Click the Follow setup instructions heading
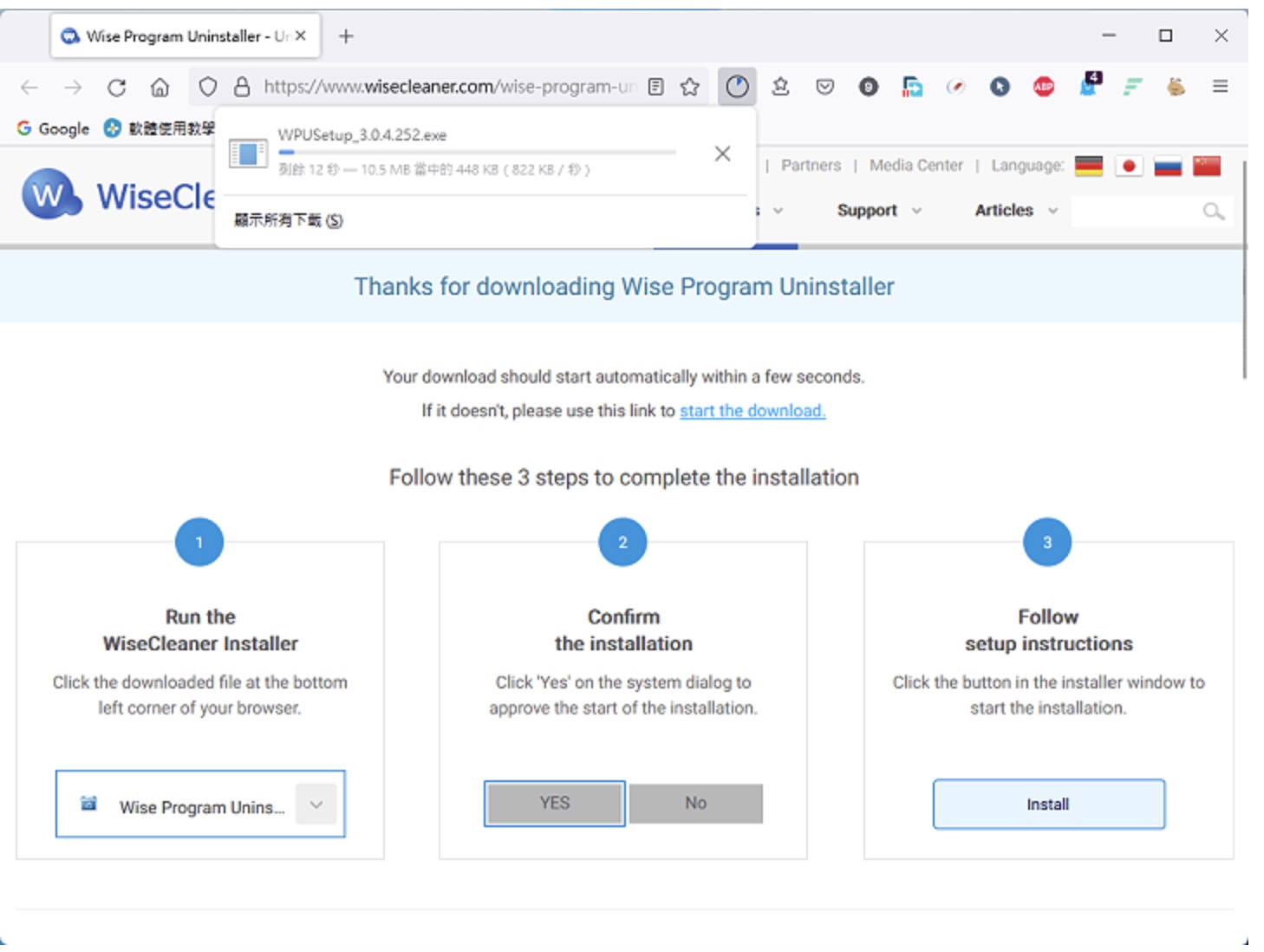The width and height of the screenshot is (1264, 952). click(1048, 630)
